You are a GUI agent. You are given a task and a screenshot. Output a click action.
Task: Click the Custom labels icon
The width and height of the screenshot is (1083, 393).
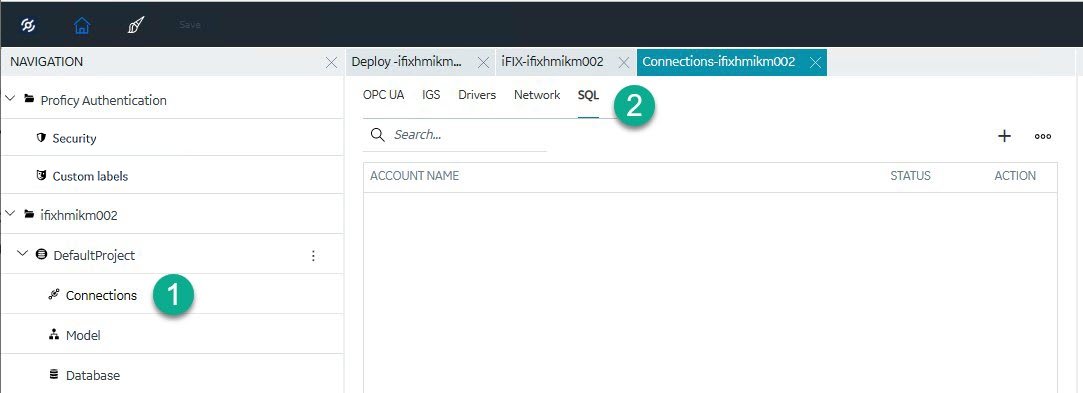pyautogui.click(x=41, y=176)
